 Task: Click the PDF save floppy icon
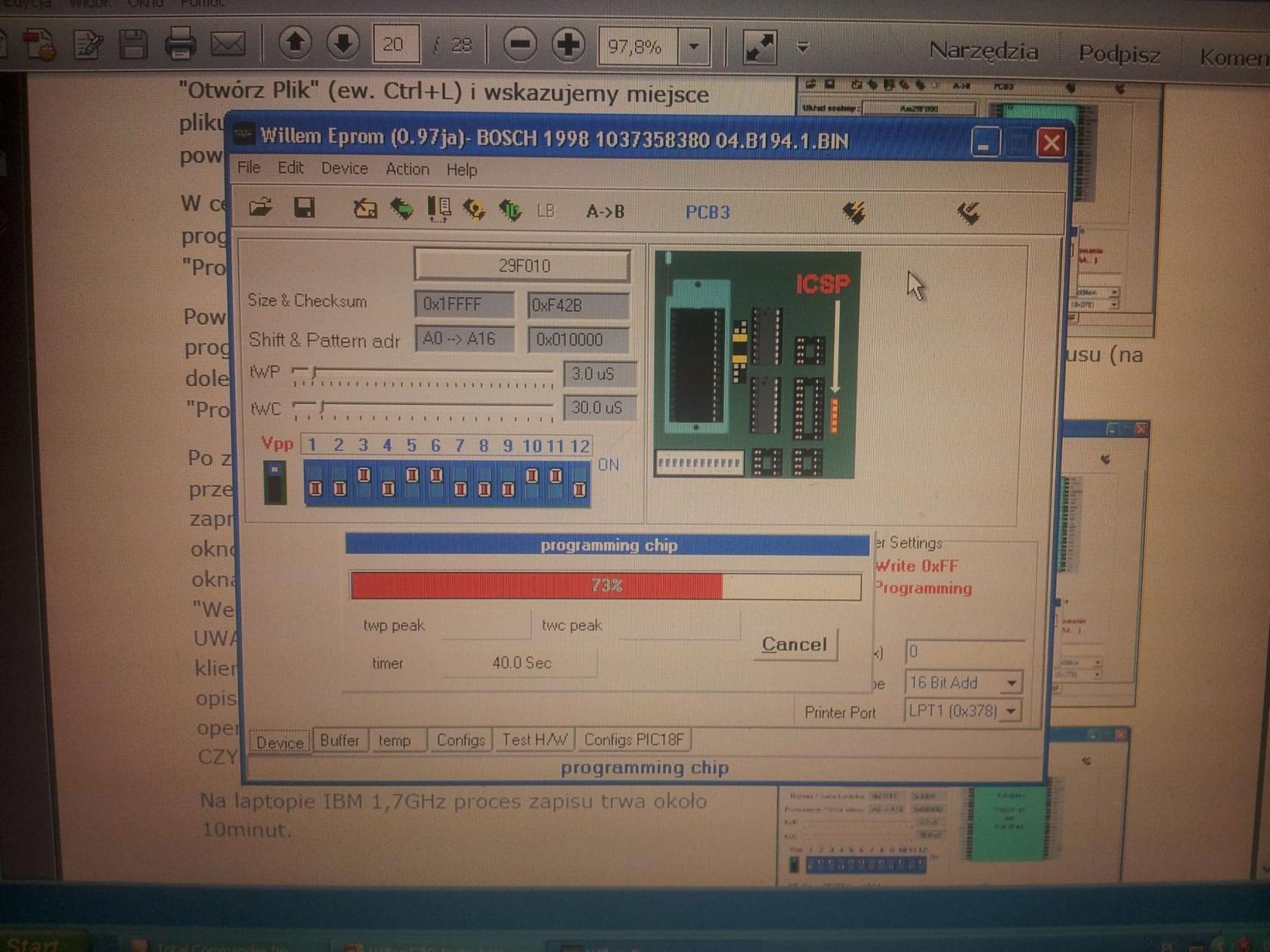[x=133, y=44]
